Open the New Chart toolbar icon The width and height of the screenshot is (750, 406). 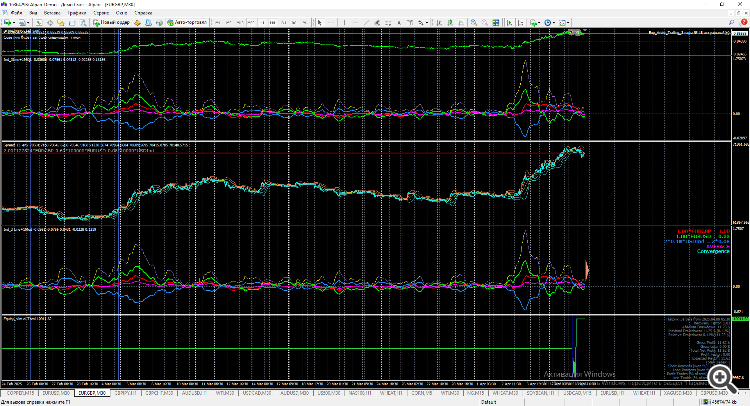coord(7,22)
